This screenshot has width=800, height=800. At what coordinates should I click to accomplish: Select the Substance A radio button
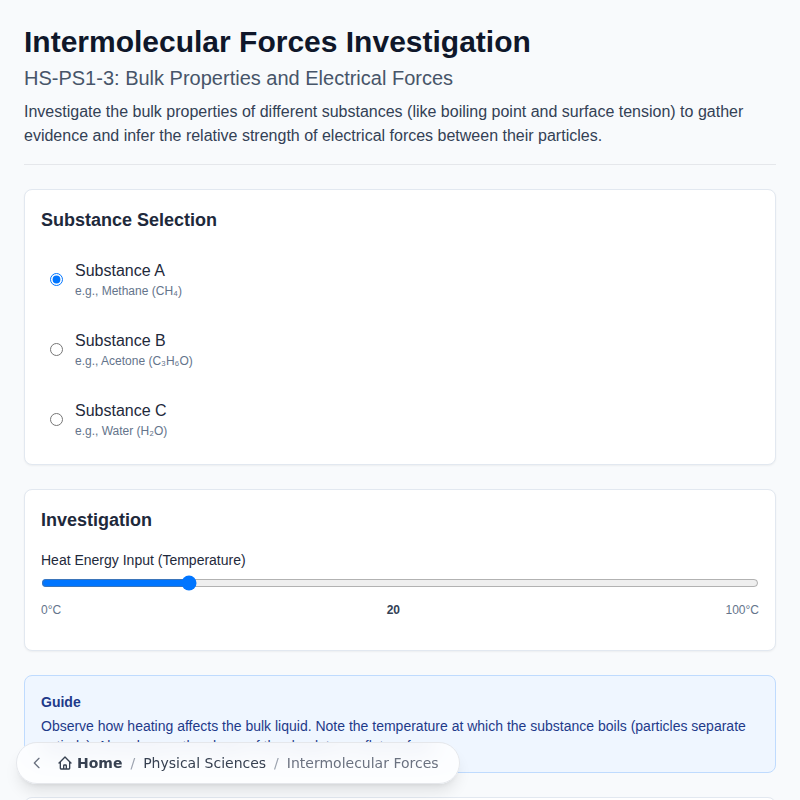pyautogui.click(x=57, y=279)
